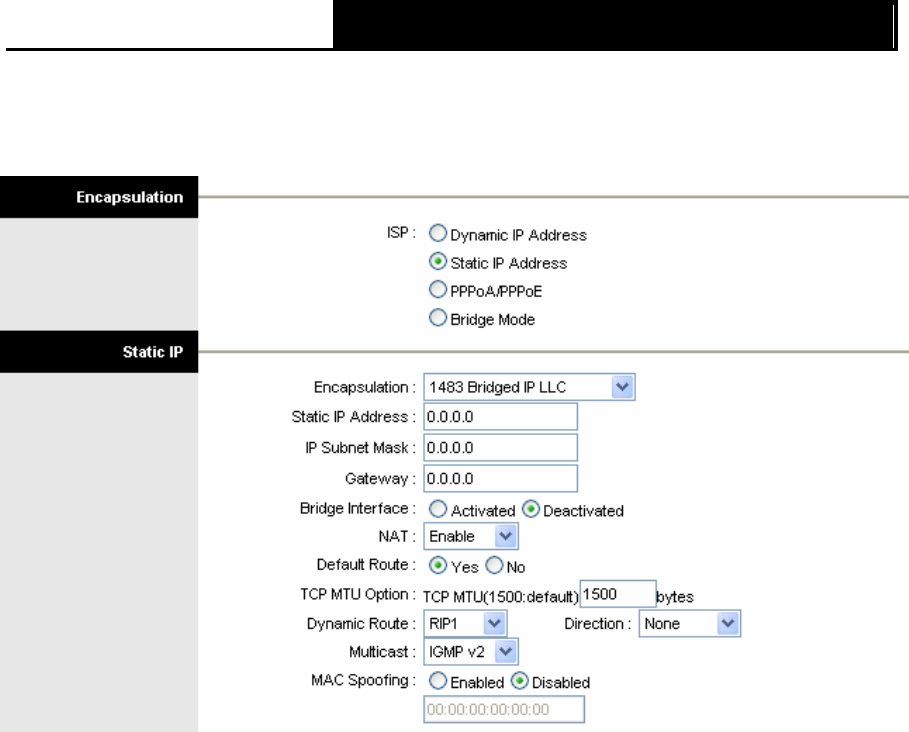Open the Dynamic Route RIP1 dropdown
The width and height of the screenshot is (909, 732).
tap(465, 624)
